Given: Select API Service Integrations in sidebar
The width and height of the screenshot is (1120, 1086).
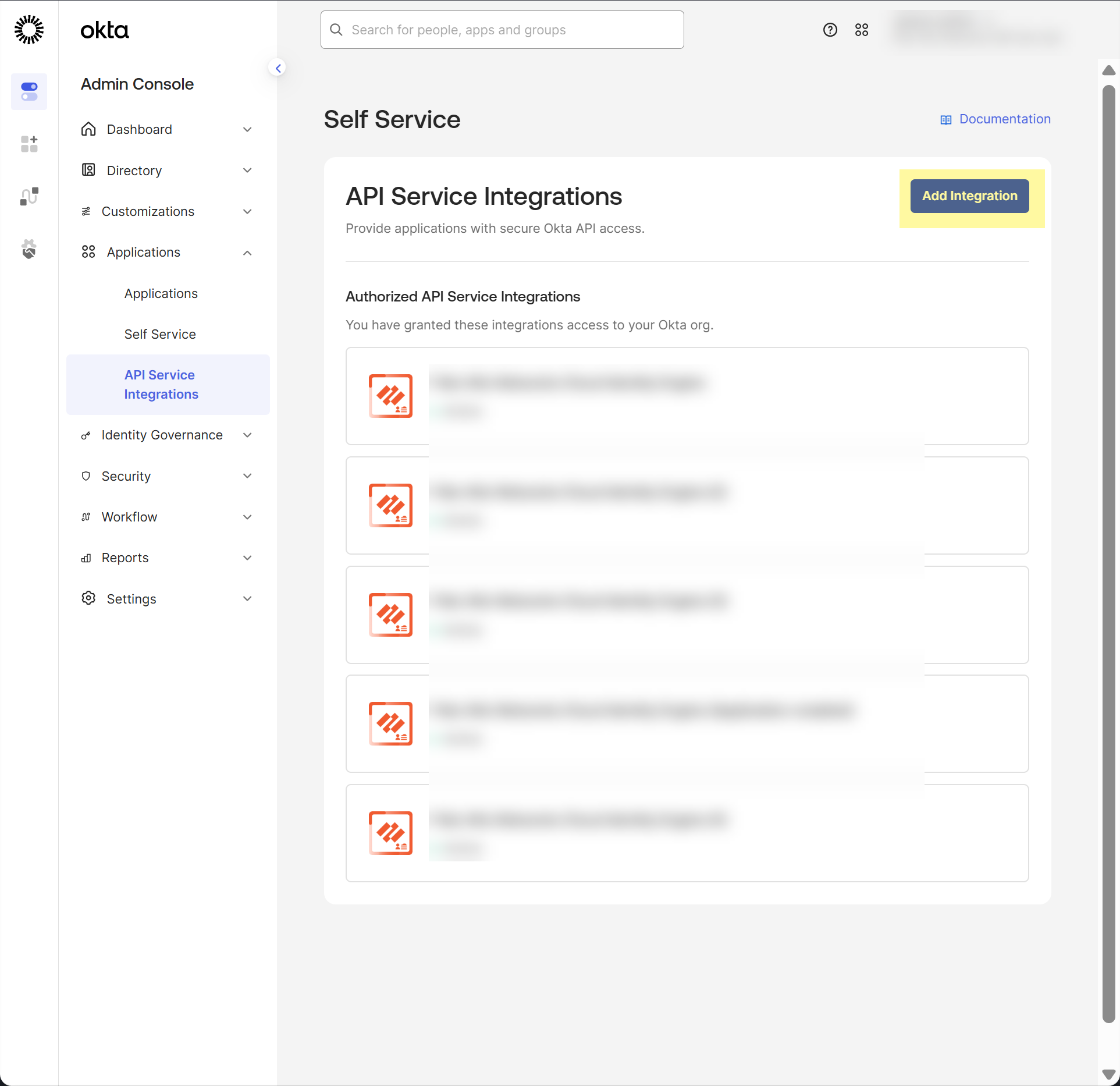Looking at the screenshot, I should [x=161, y=384].
